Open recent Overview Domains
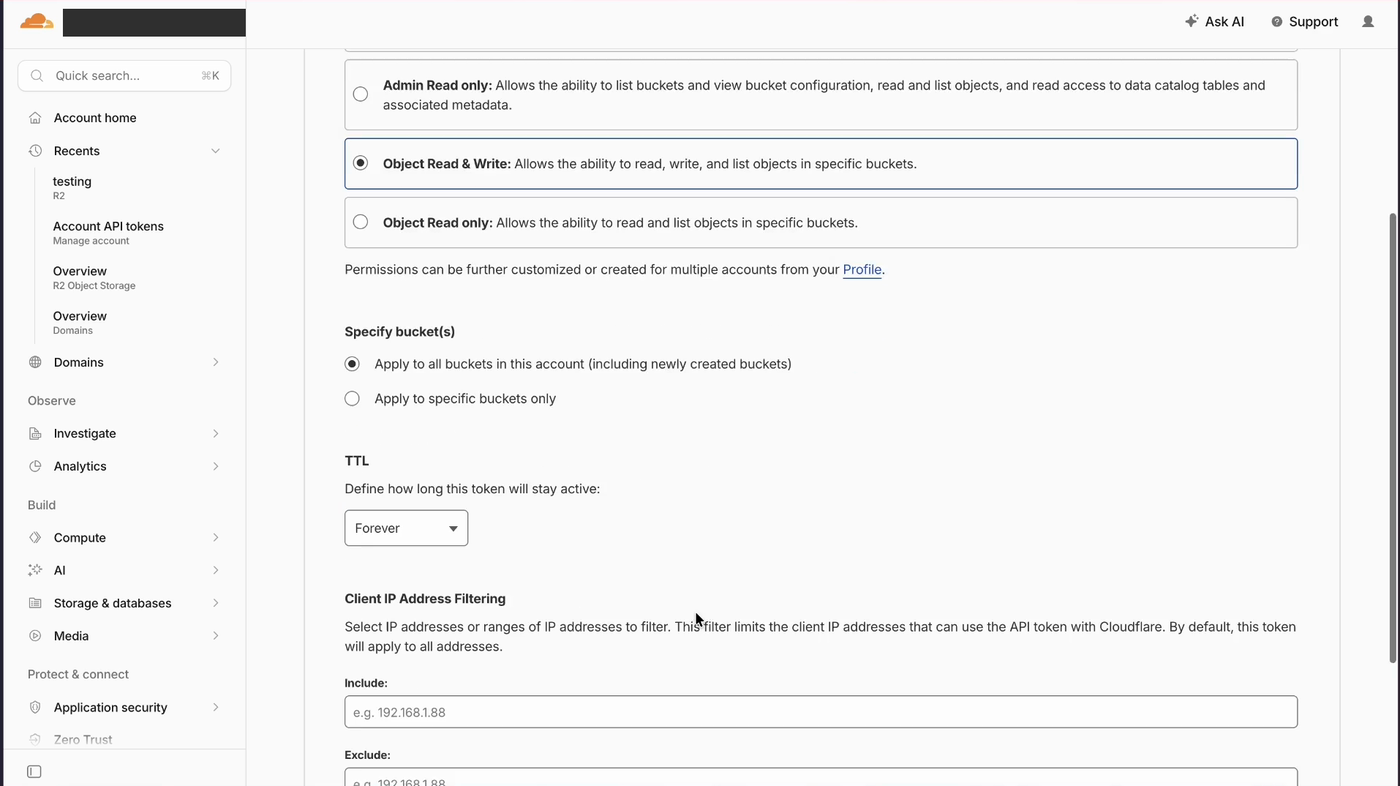 tap(80, 322)
